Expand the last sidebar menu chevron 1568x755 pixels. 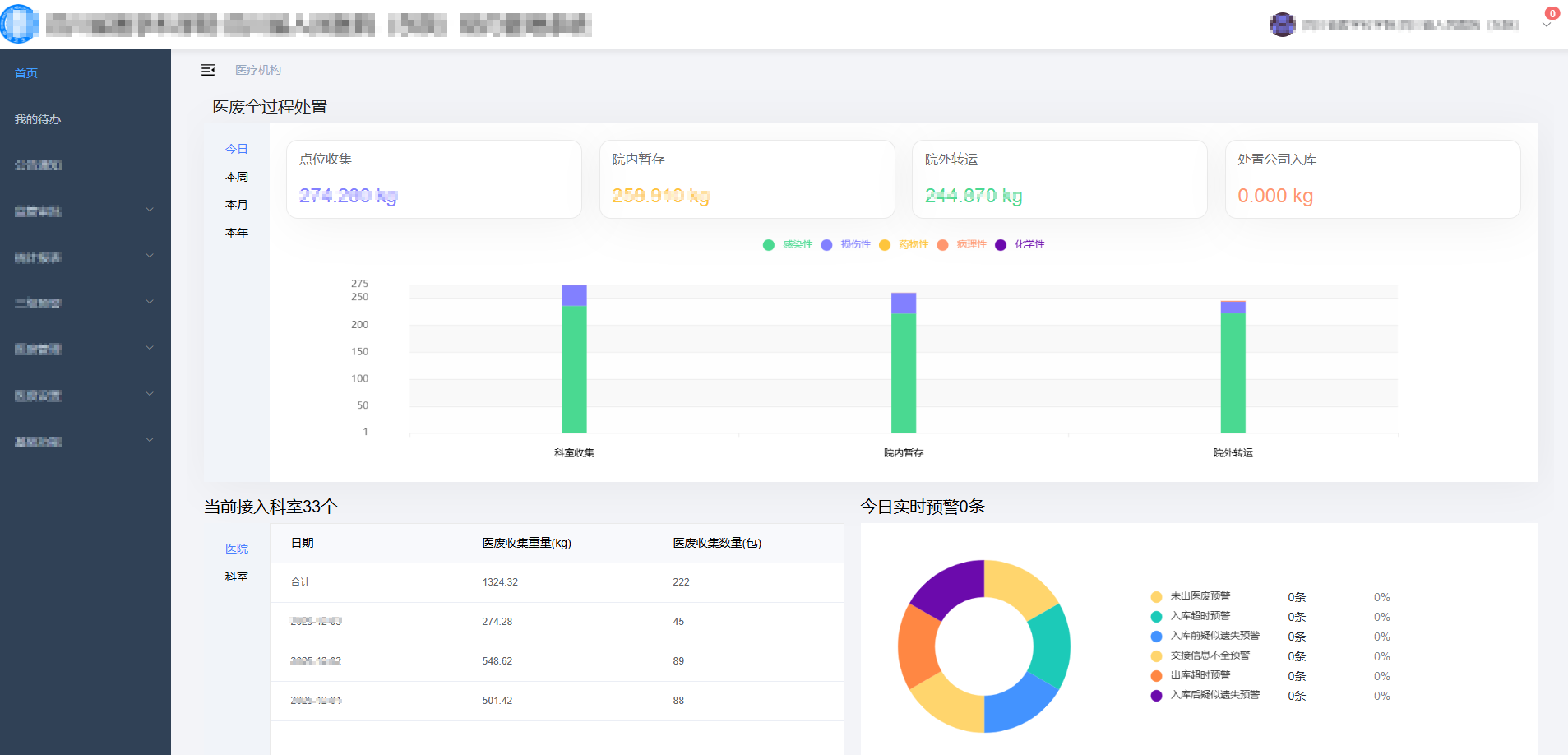pos(150,440)
